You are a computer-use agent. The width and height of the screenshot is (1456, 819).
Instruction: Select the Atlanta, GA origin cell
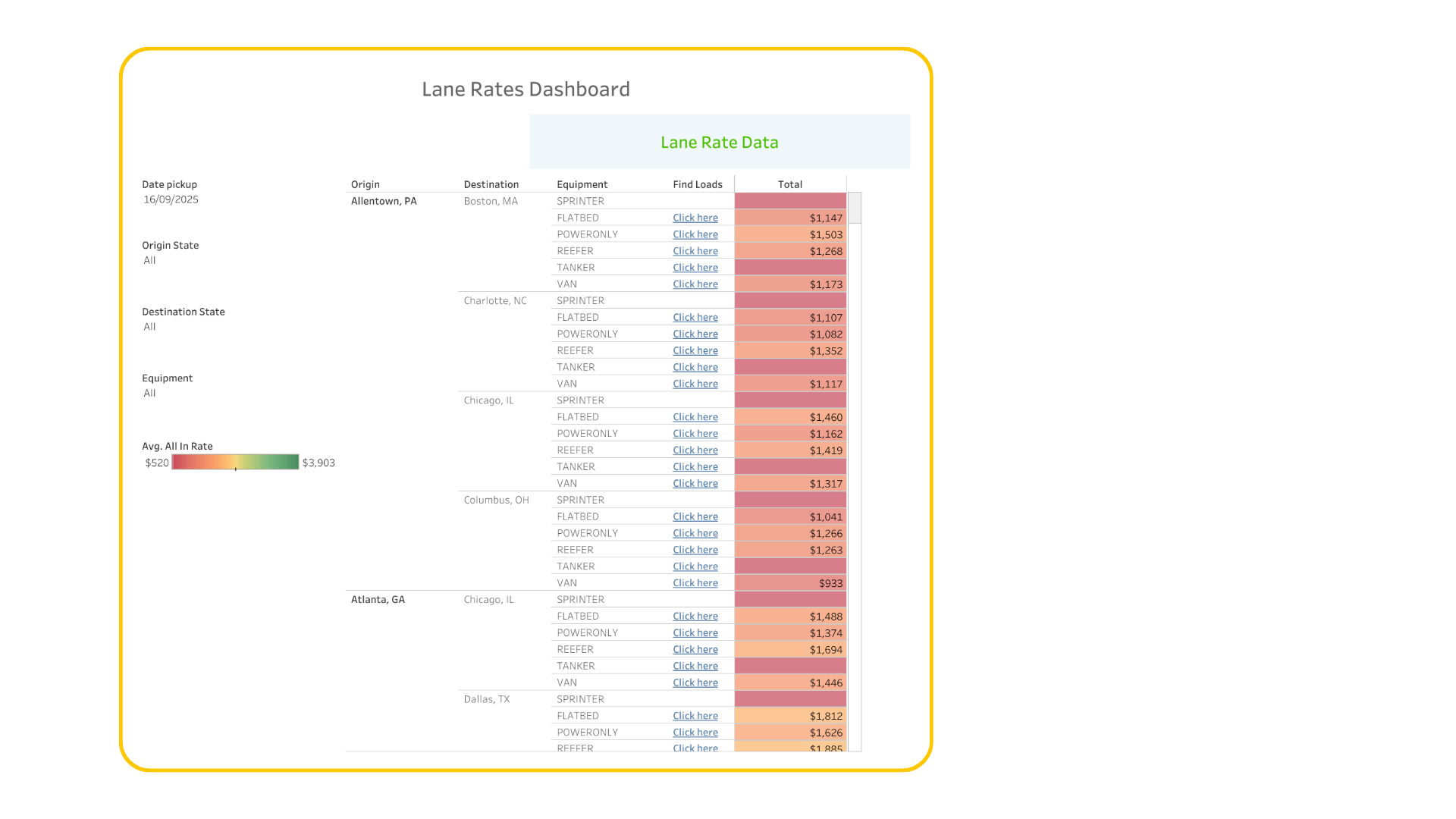pos(378,599)
